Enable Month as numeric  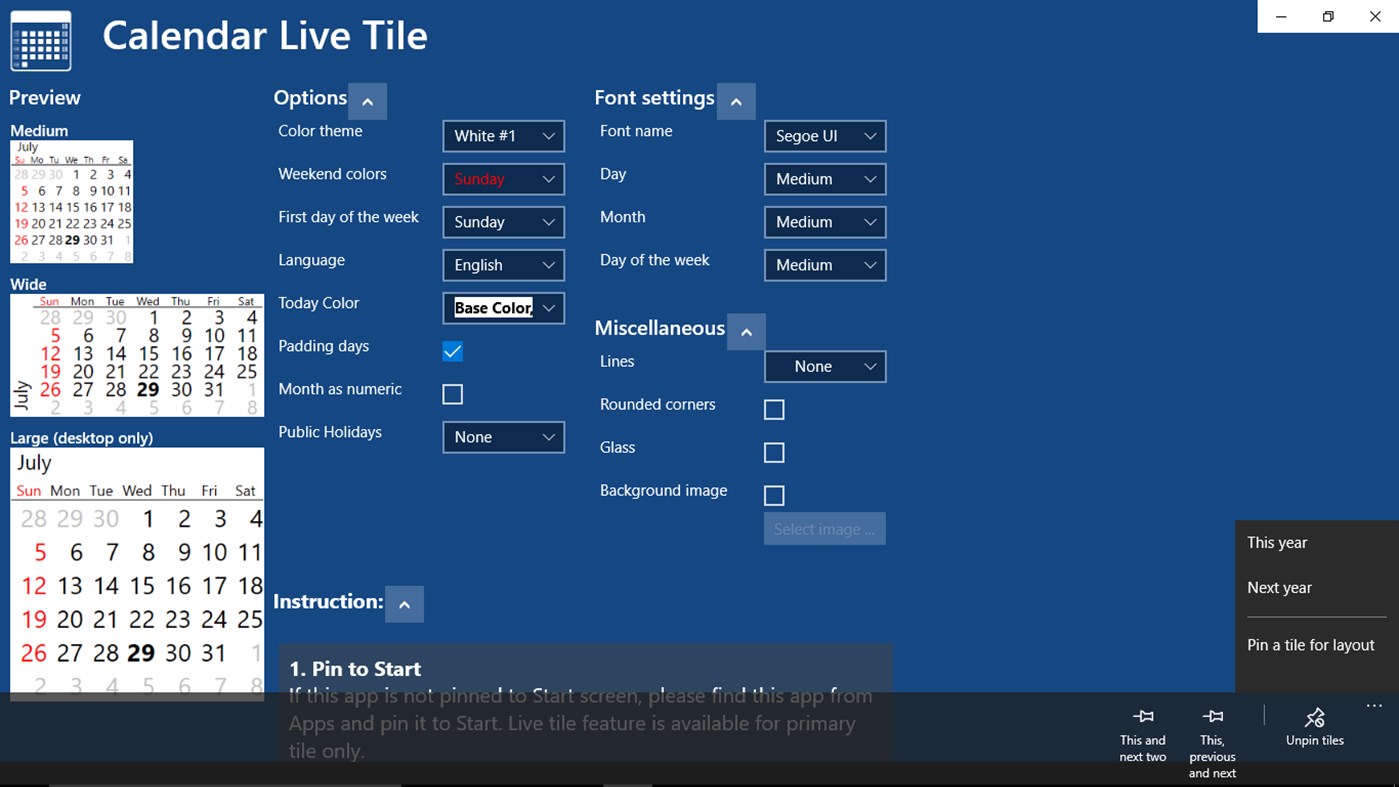(452, 394)
